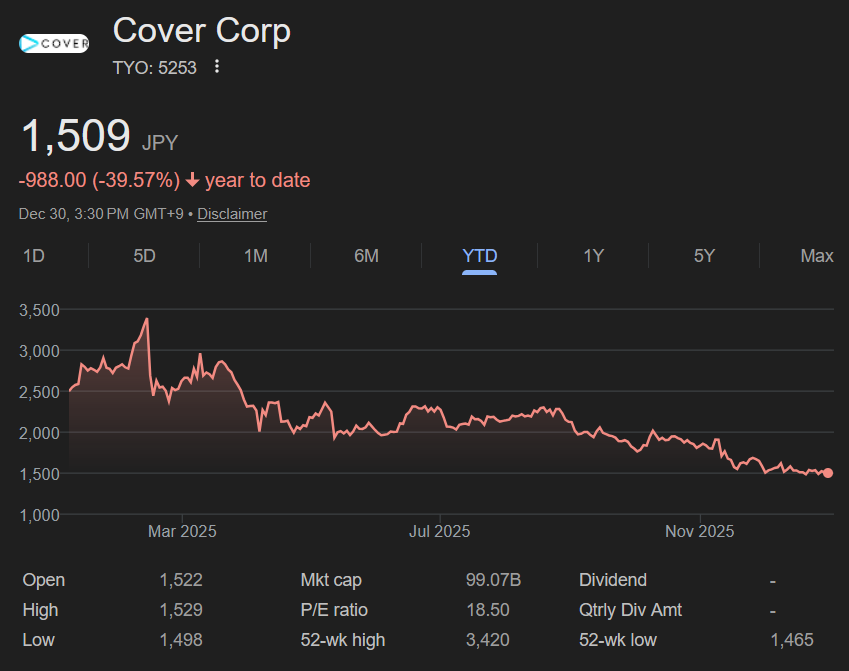Click the 52-wk low label

pyautogui.click(x=618, y=640)
